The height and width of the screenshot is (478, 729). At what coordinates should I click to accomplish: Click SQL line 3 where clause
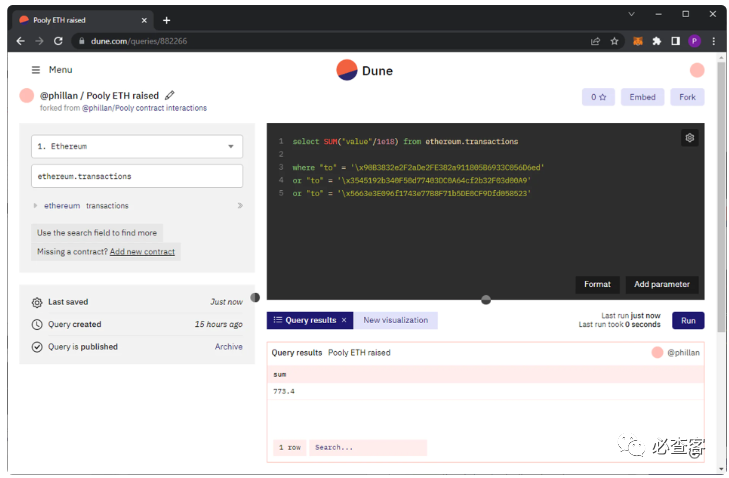[x=418, y=167]
